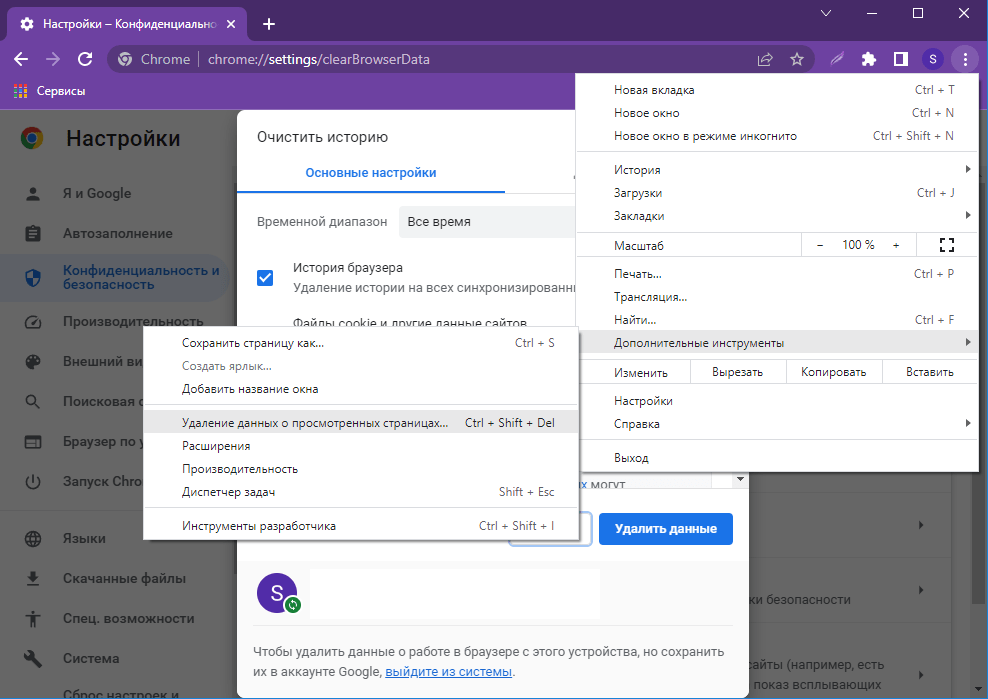Click the share page icon
Image resolution: width=988 pixels, height=699 pixels.
coord(765,59)
